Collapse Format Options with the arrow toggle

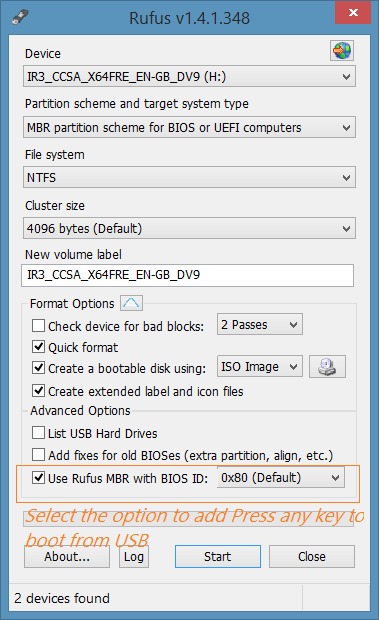tap(131, 303)
